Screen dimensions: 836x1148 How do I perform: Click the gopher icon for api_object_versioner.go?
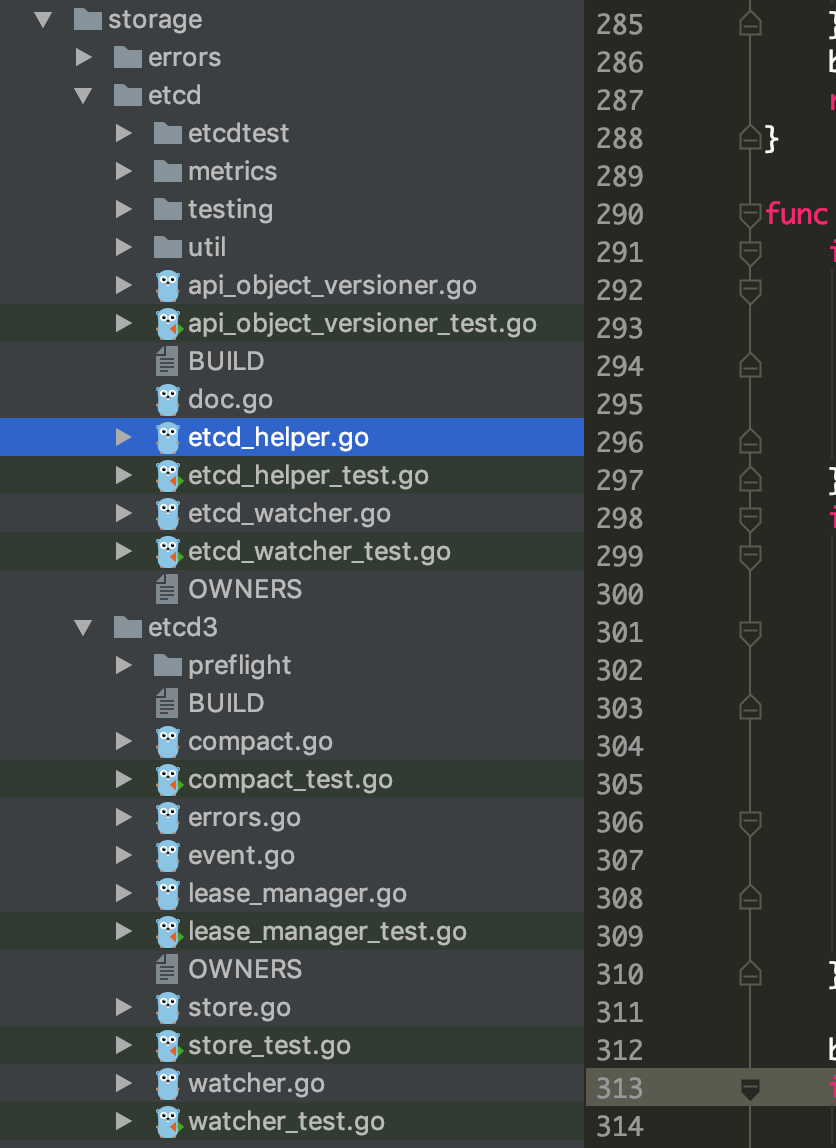168,286
